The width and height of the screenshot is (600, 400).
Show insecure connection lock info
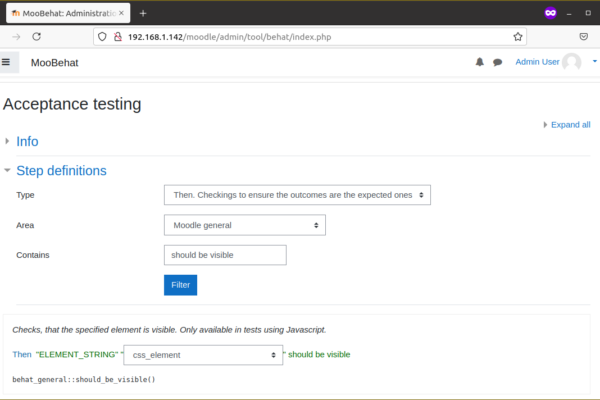tap(118, 37)
